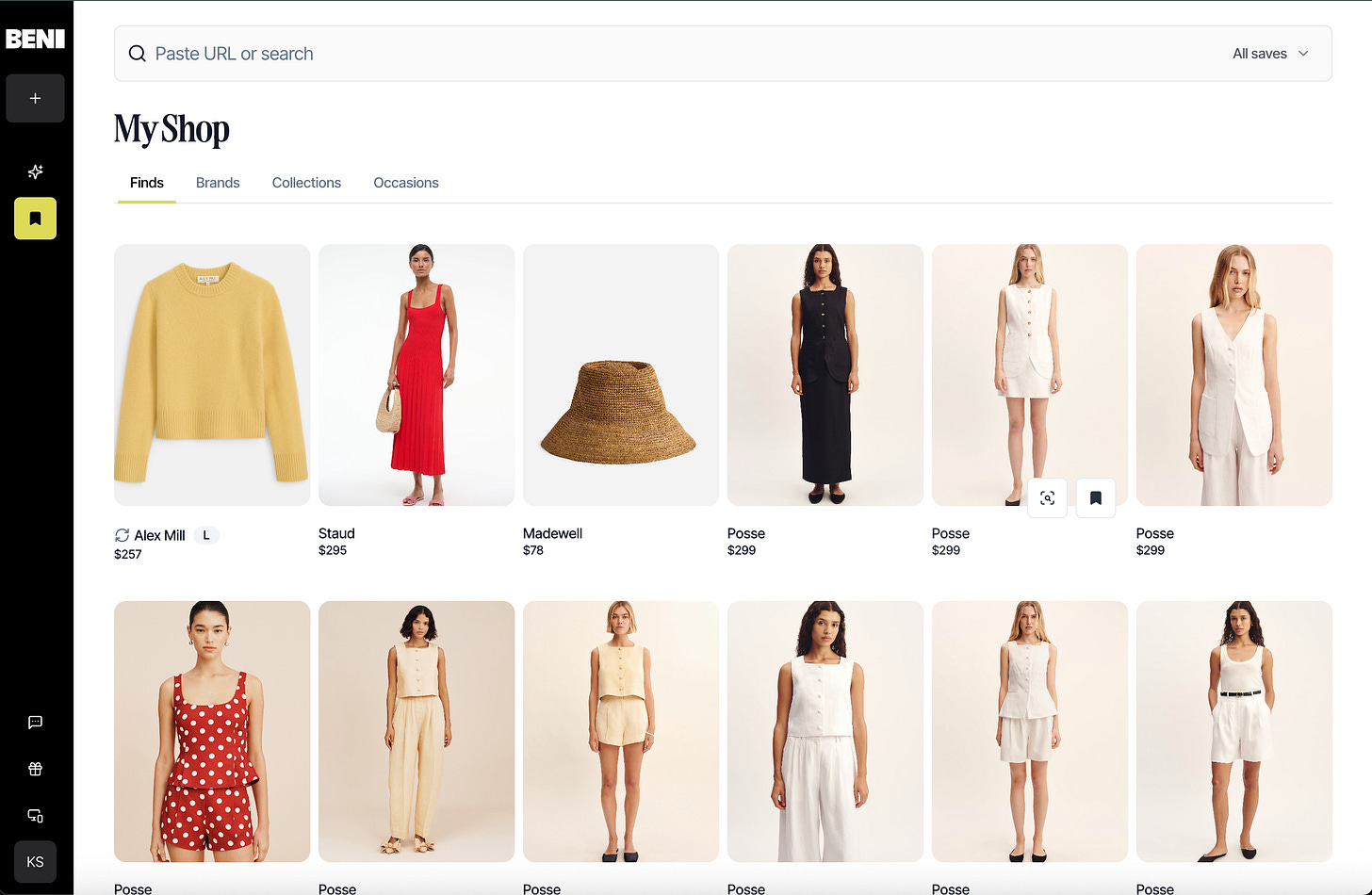Switch to the Finds tab
This screenshot has height=895, width=1372.
tap(147, 183)
